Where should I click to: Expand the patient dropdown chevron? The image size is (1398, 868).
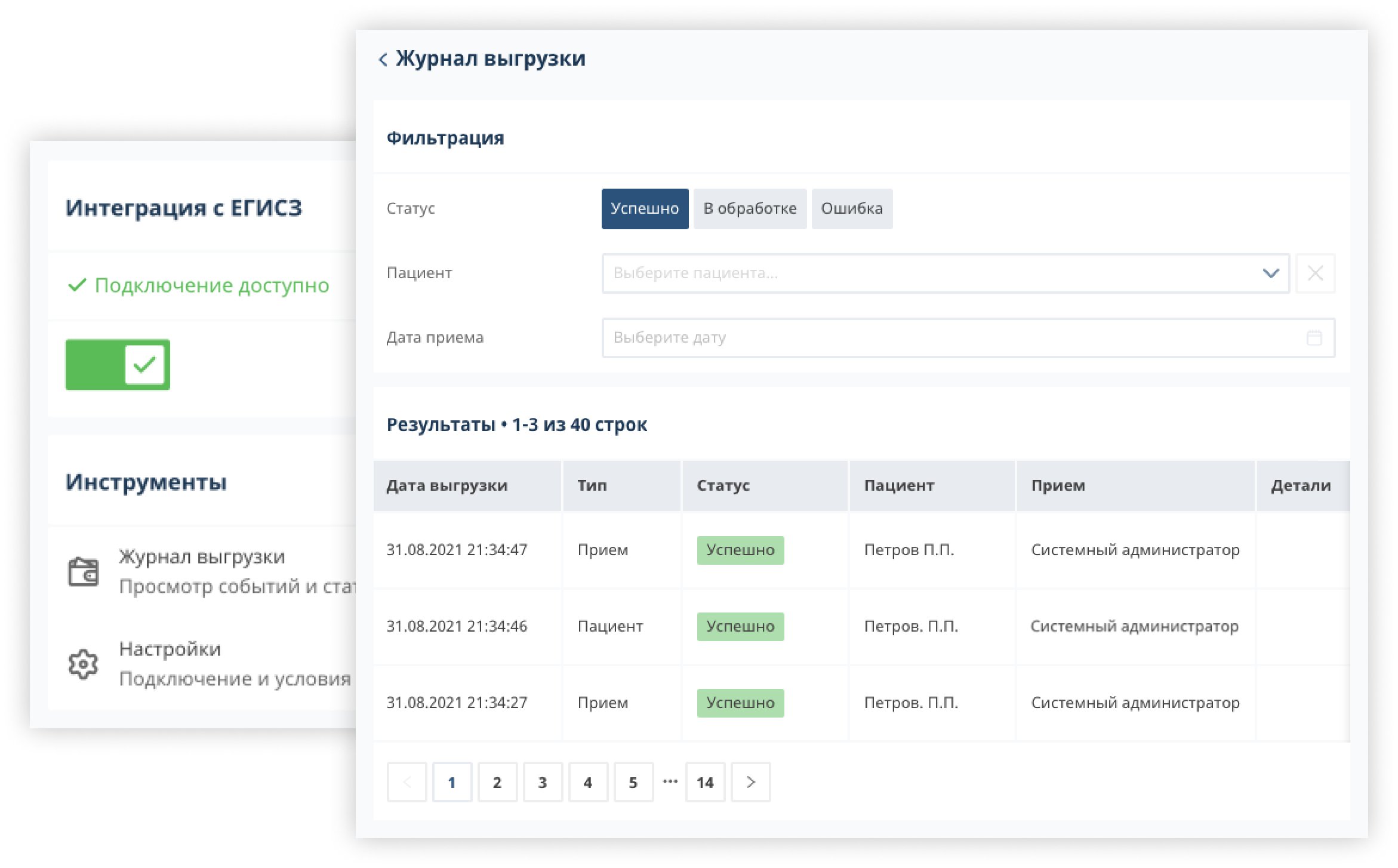[x=1270, y=273]
